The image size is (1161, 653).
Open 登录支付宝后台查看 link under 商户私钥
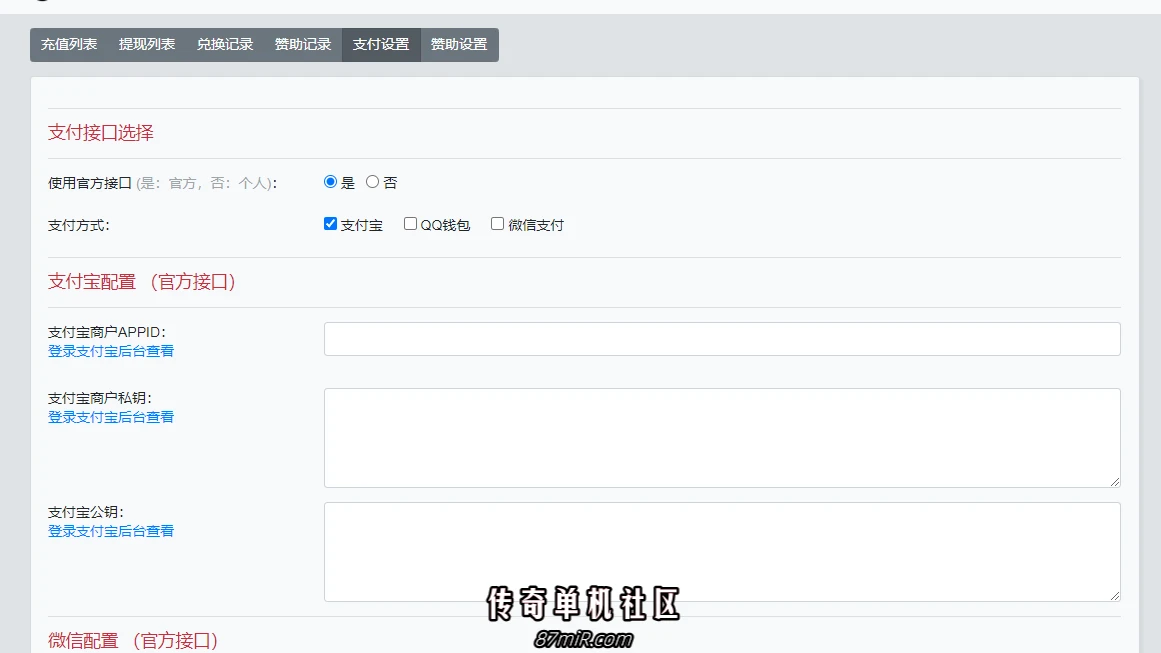point(111,417)
